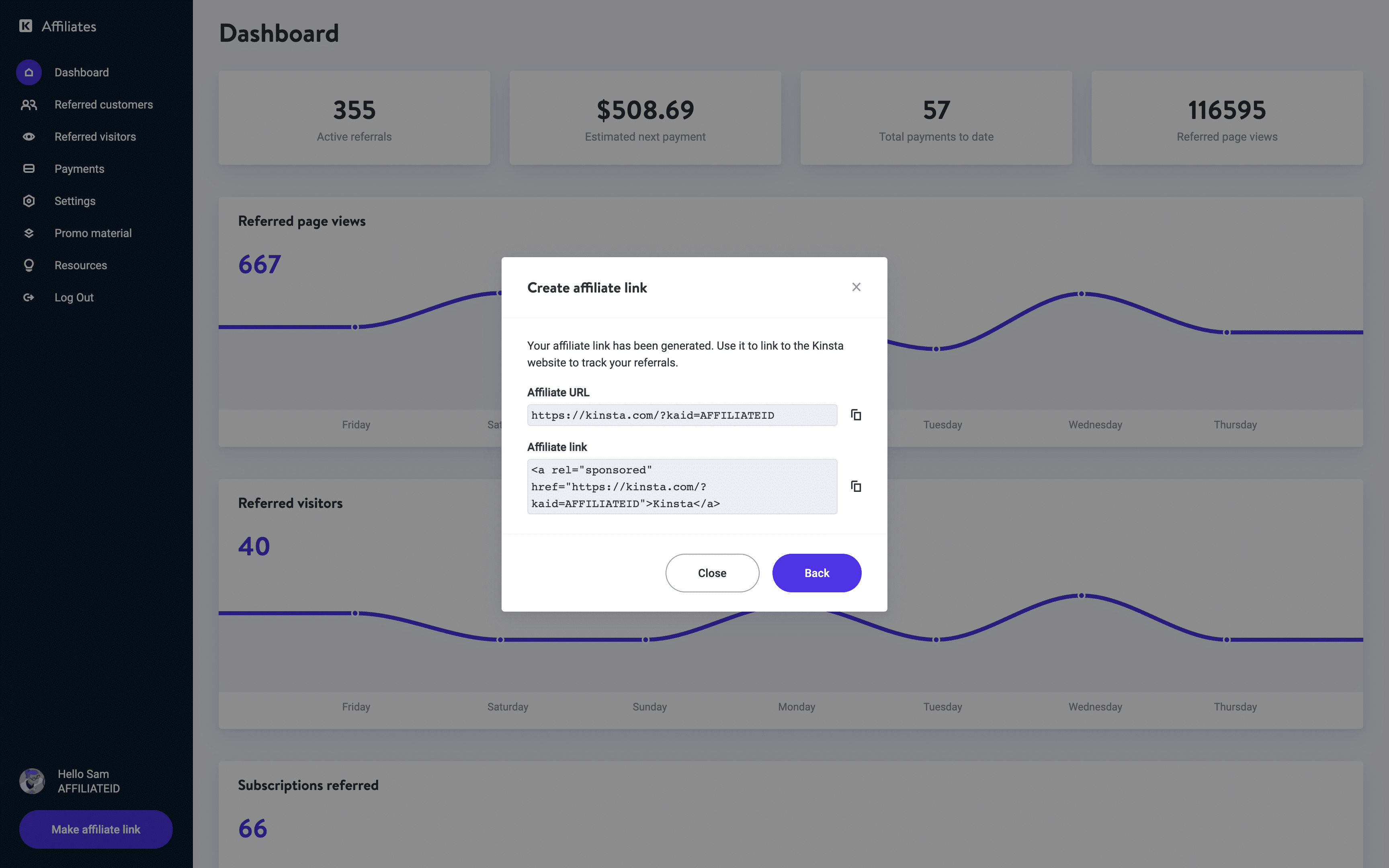Image resolution: width=1389 pixels, height=868 pixels.
Task: Select the Log Out menu item
Action: (74, 297)
